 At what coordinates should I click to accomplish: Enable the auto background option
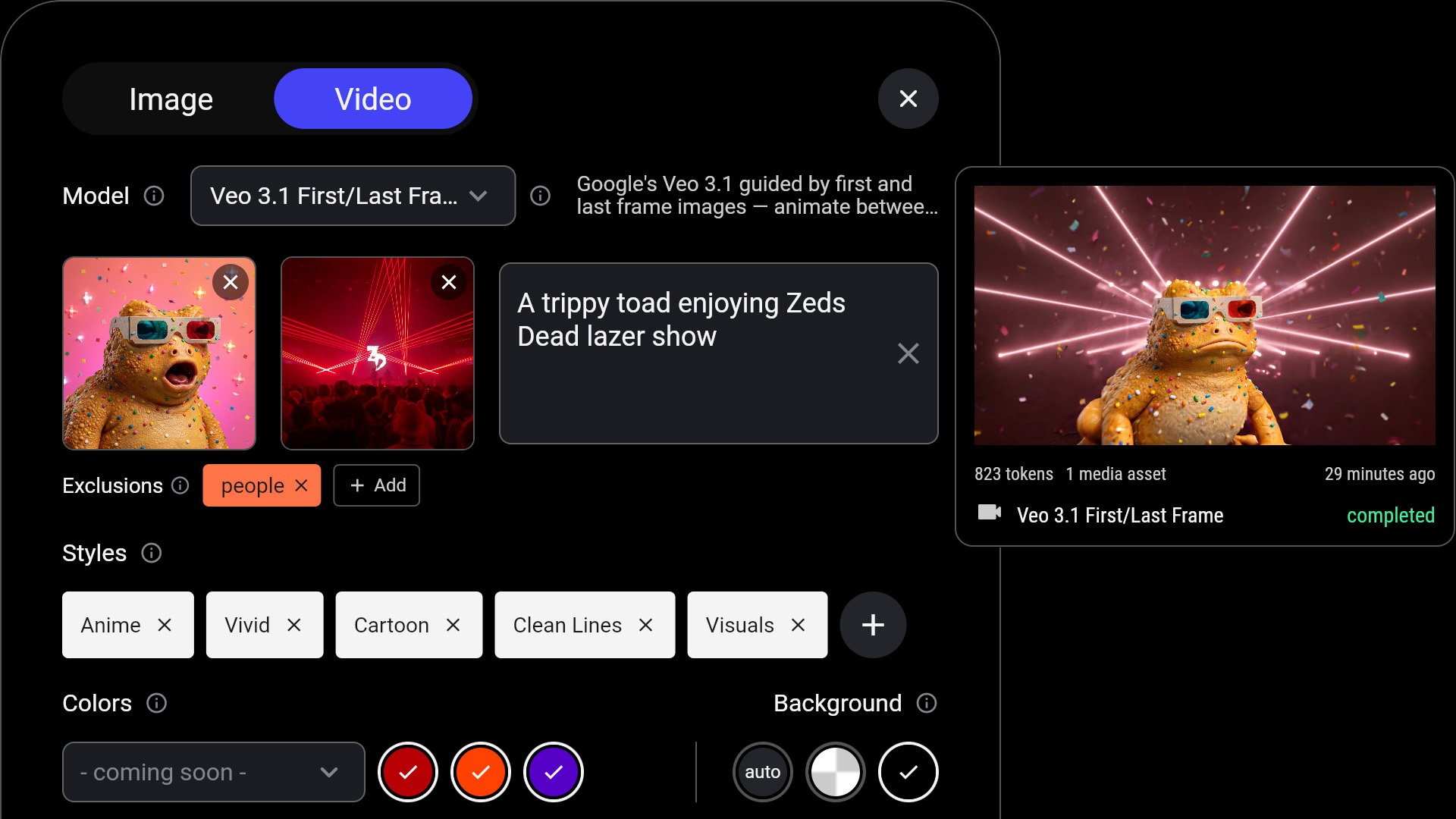[x=763, y=772]
